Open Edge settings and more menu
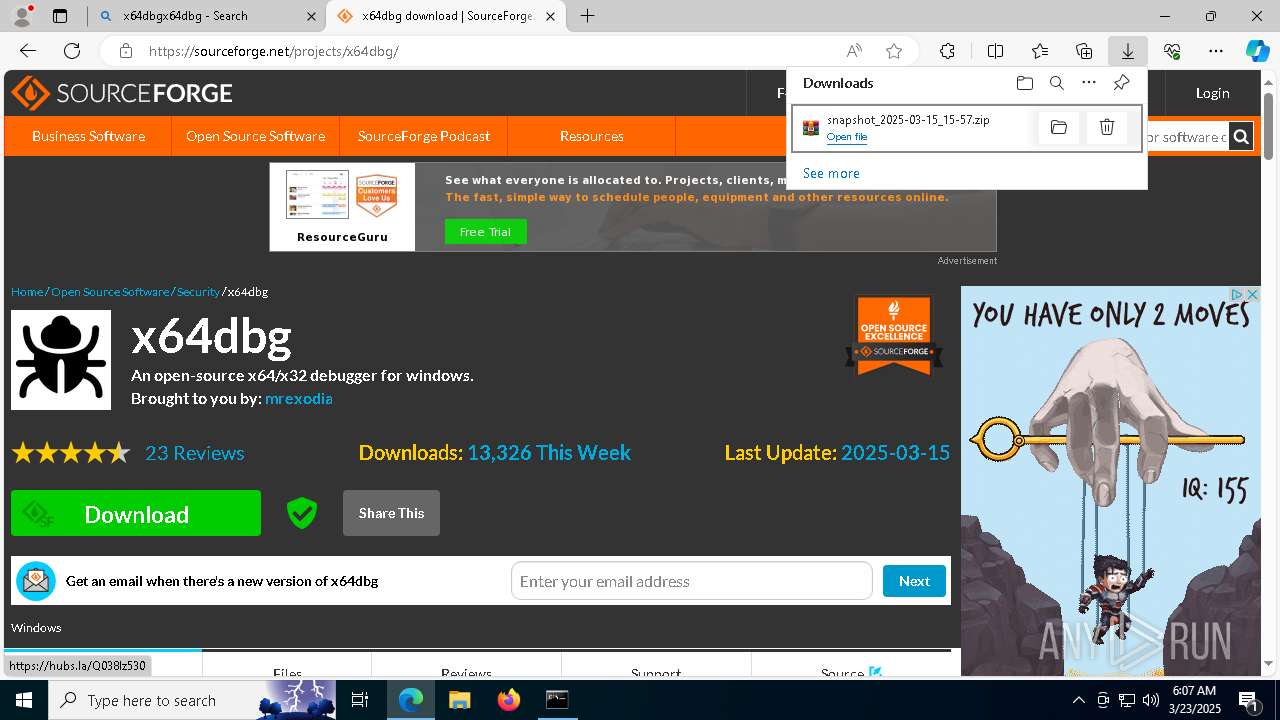1280x720 pixels. [x=1216, y=51]
